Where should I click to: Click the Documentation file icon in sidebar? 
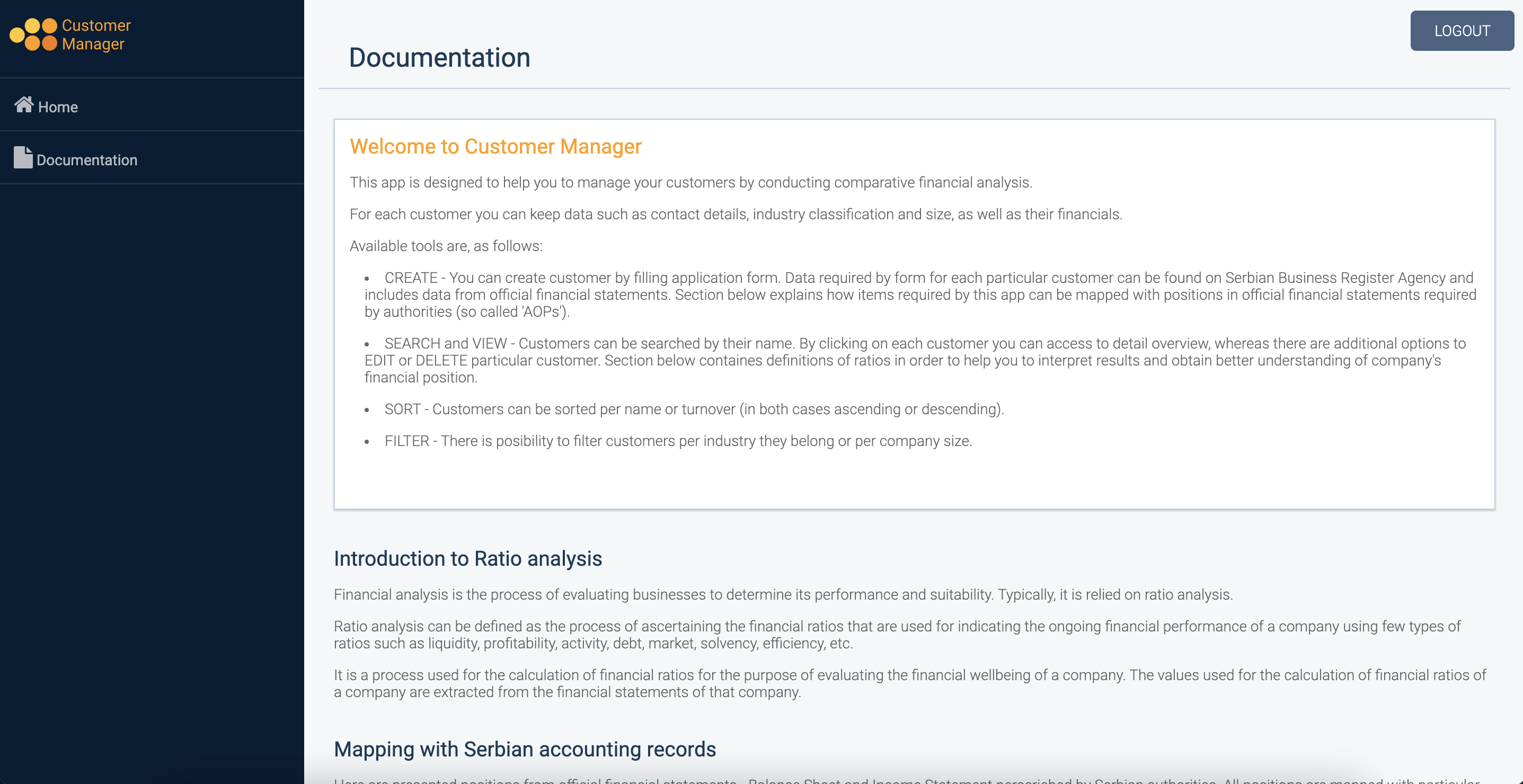(23, 158)
